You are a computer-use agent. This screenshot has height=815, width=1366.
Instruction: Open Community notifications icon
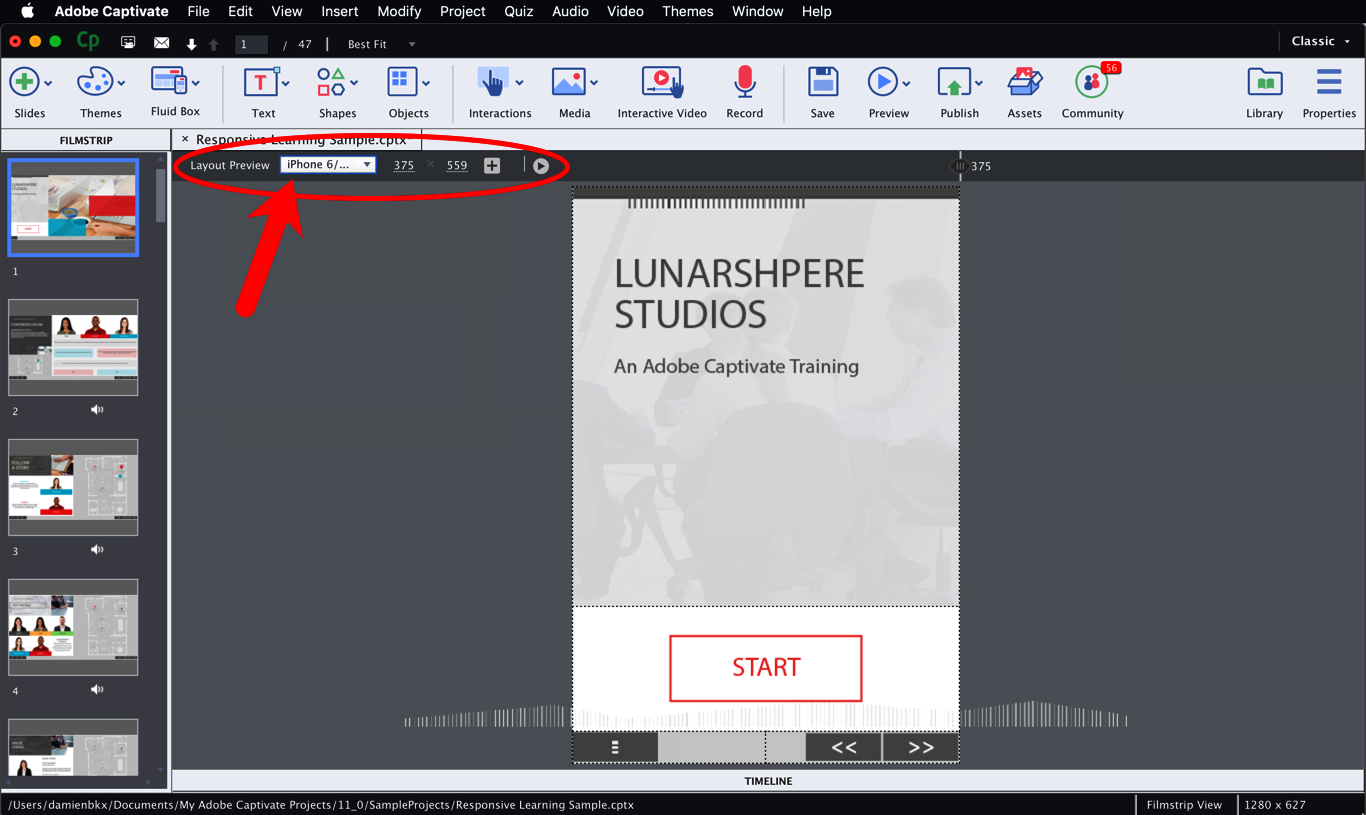pos(1091,82)
